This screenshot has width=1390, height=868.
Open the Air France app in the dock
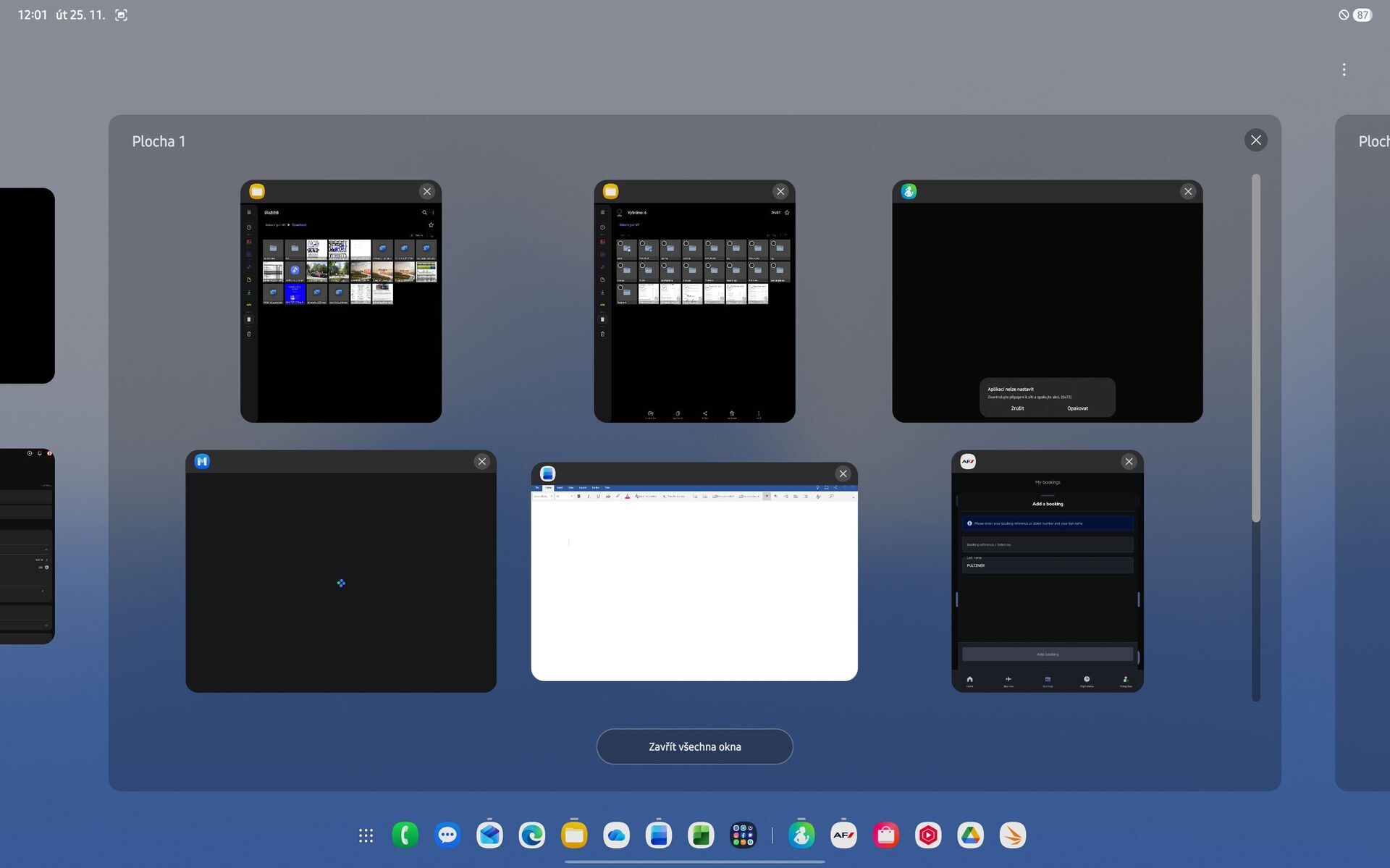(843, 835)
